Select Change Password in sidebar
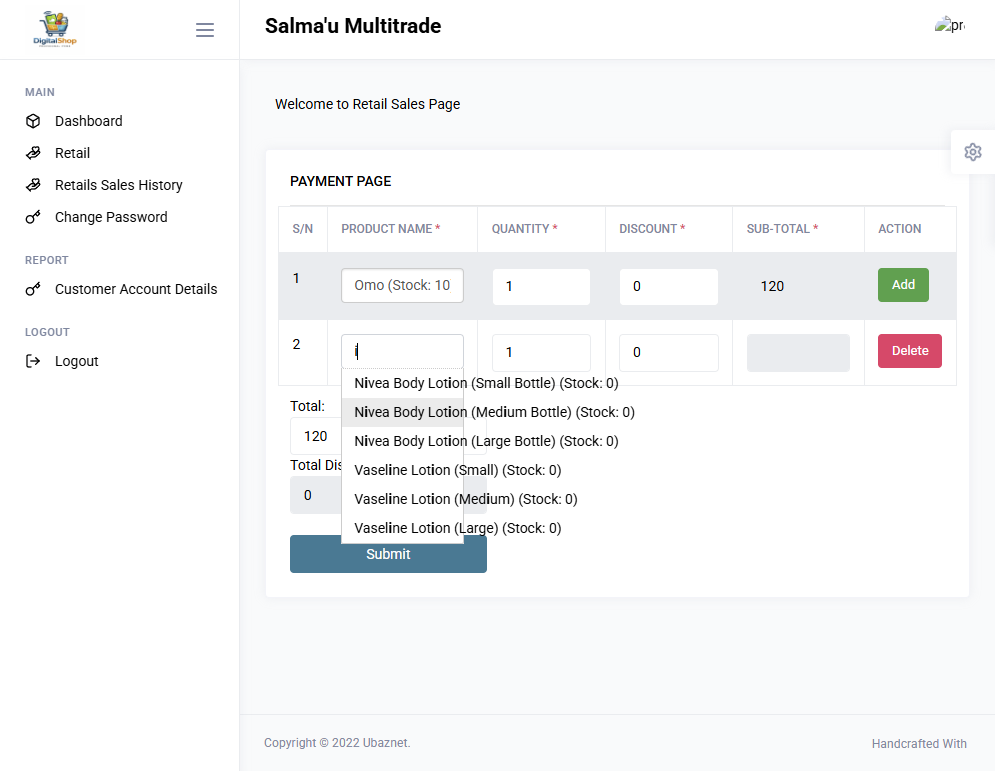The height and width of the screenshot is (771, 995). pyautogui.click(x=111, y=217)
